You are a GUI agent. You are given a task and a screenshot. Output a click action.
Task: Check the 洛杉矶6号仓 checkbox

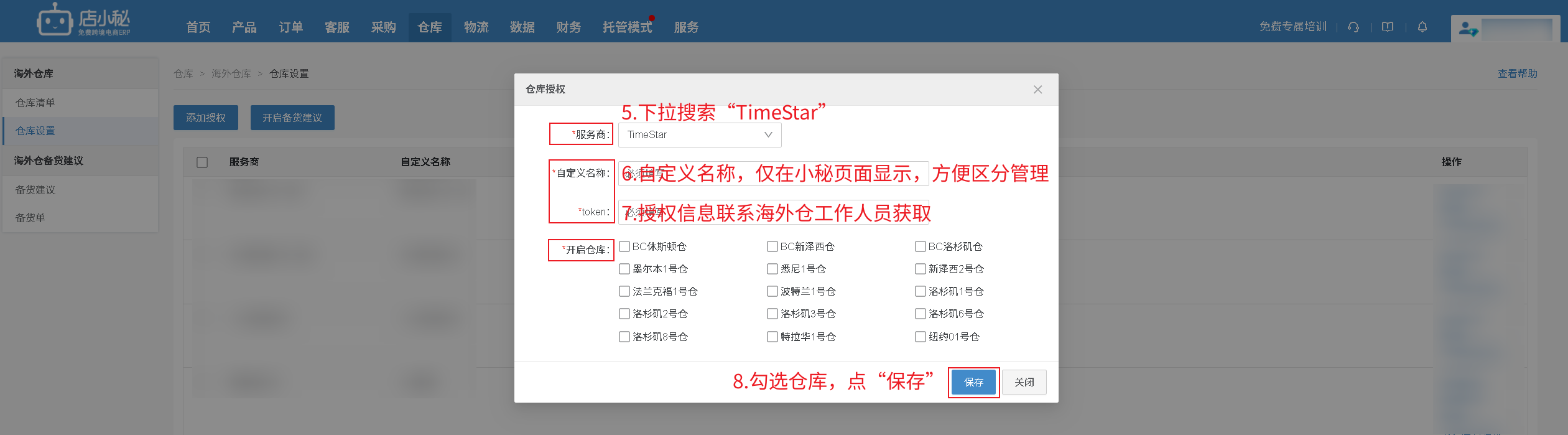point(921,314)
